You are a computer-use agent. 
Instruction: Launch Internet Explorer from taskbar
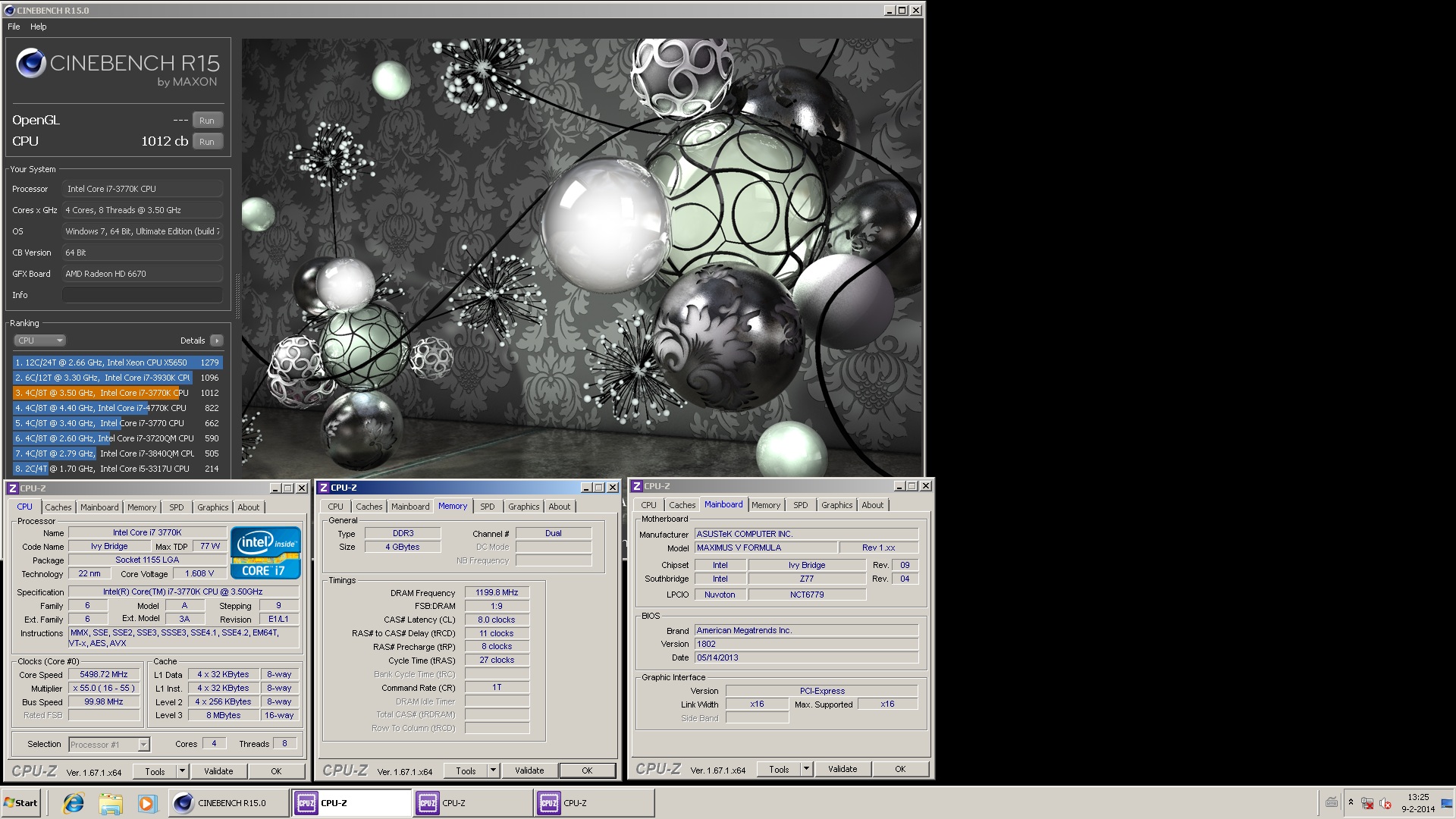(74, 803)
